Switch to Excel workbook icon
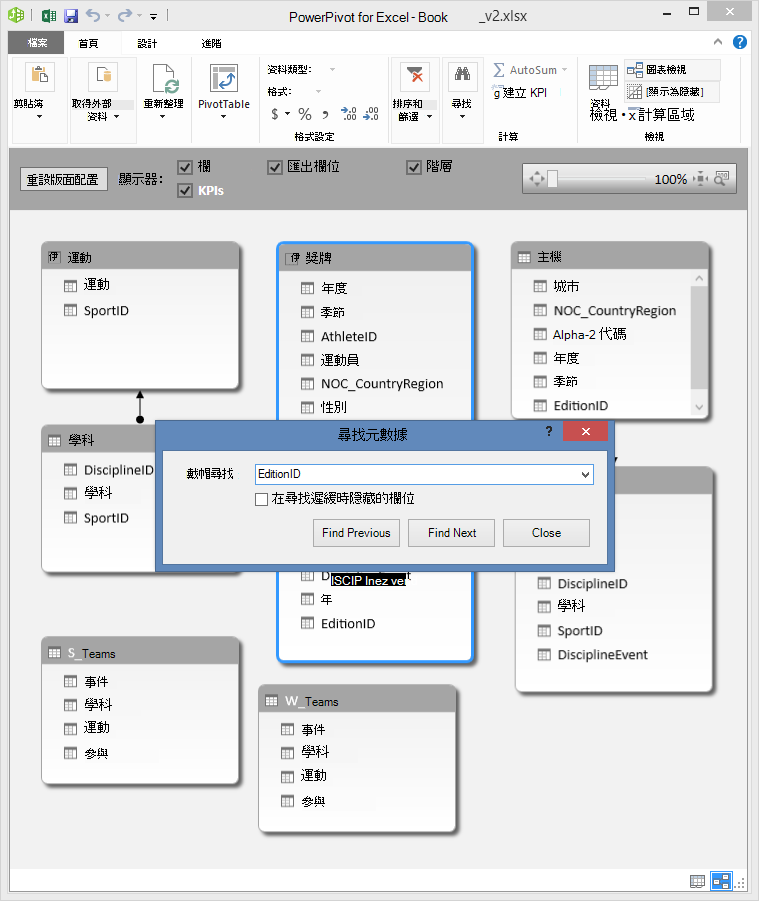 49,16
